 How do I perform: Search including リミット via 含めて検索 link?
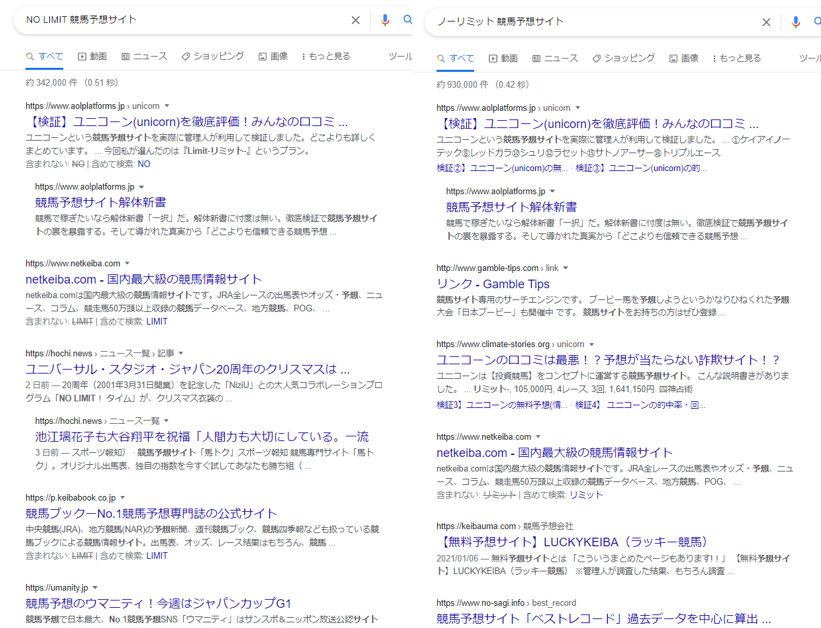point(586,495)
